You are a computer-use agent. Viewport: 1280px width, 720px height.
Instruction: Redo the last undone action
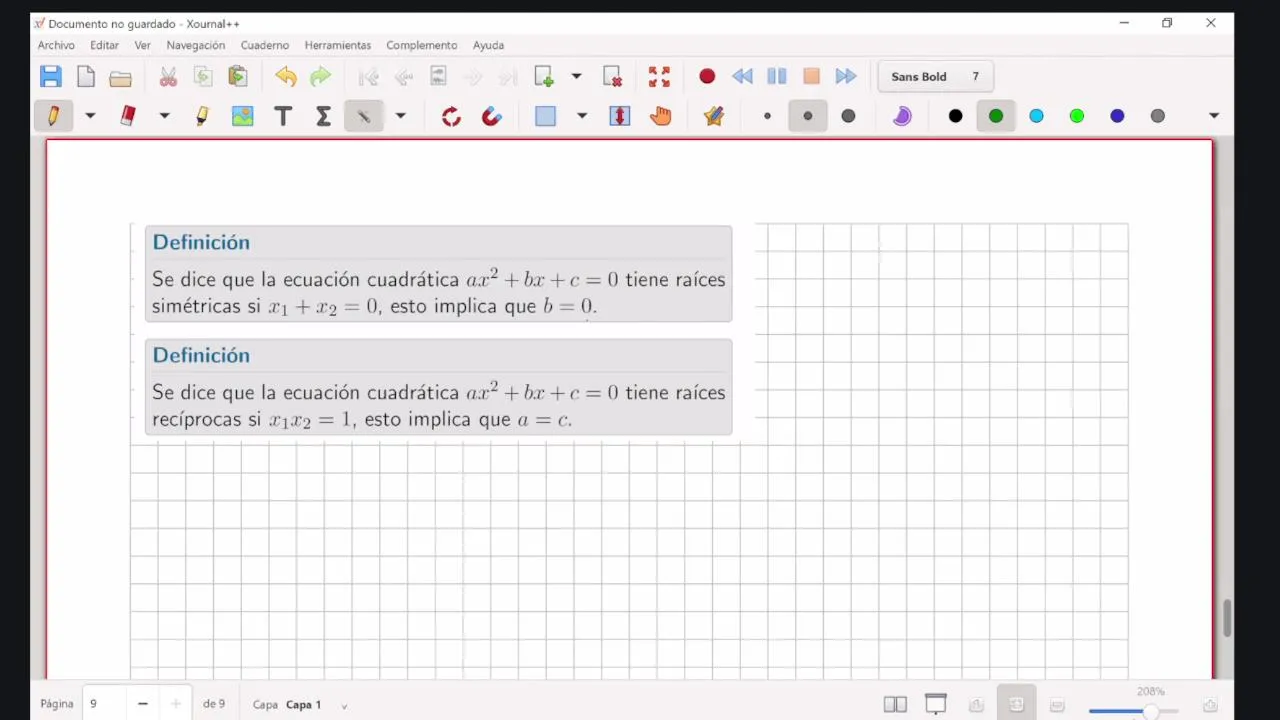[x=320, y=77]
